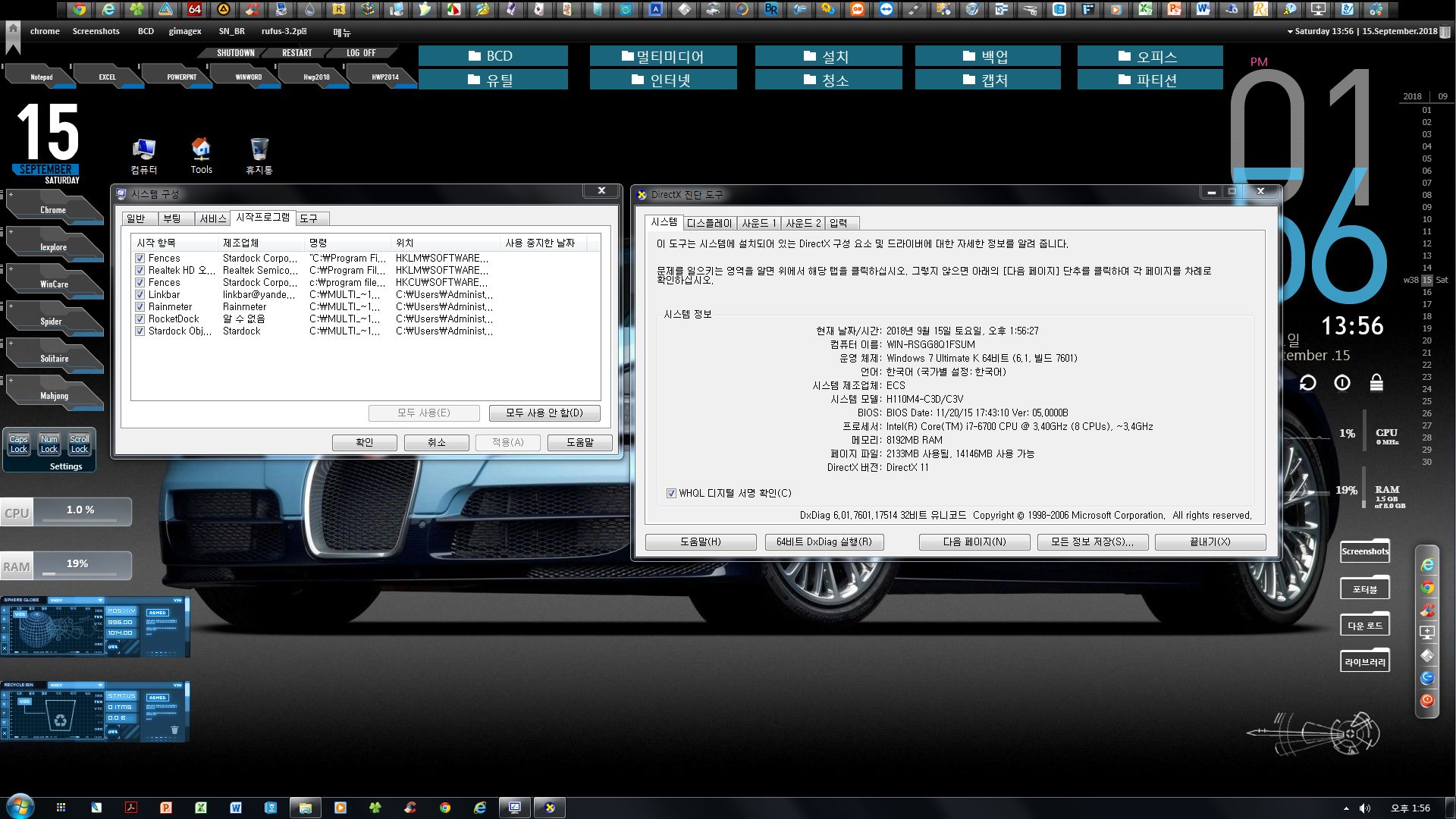Expand plus on Iexplore launcher tile
1456x819 pixels.
[11, 232]
